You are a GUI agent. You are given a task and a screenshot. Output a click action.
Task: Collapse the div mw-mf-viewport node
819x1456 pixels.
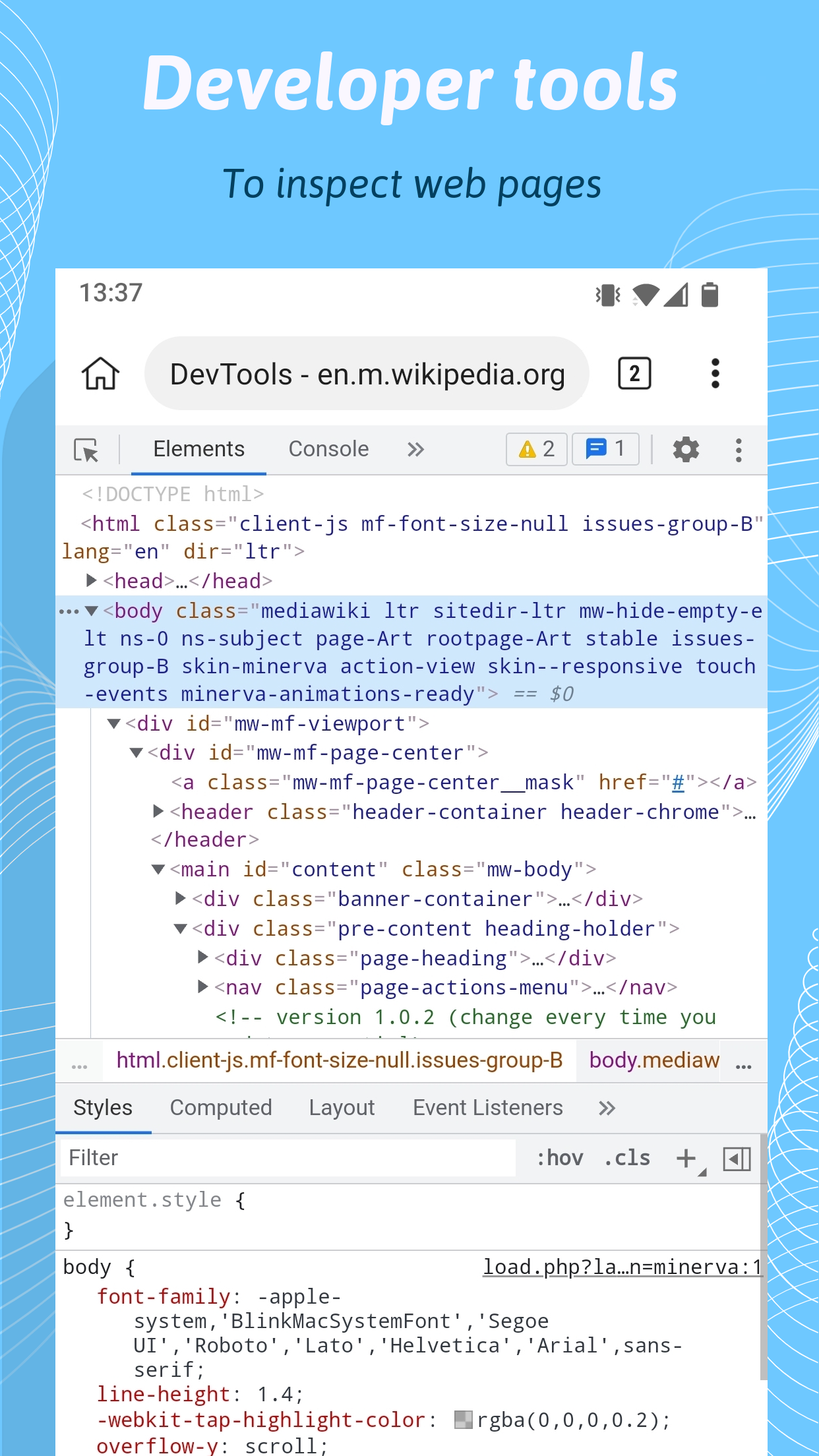tap(114, 723)
